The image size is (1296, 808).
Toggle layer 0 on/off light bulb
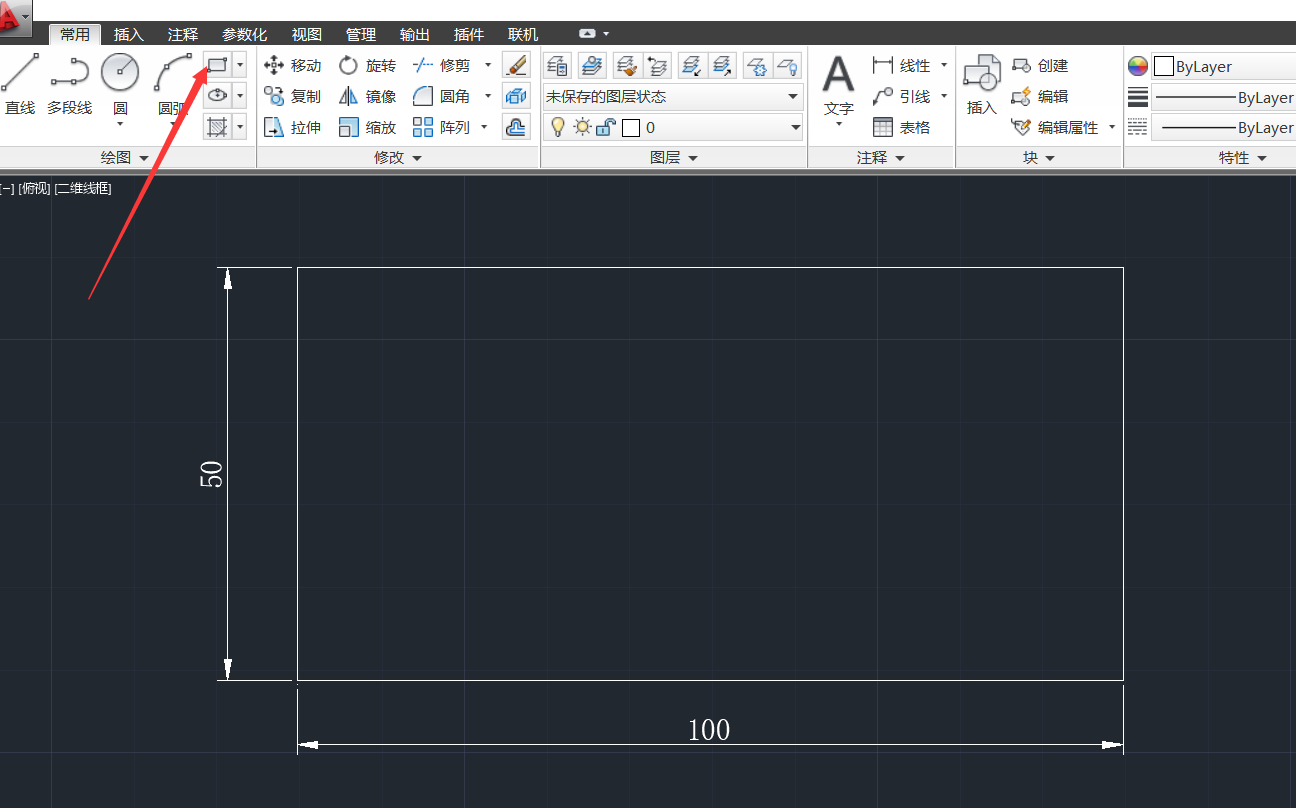tap(558, 127)
